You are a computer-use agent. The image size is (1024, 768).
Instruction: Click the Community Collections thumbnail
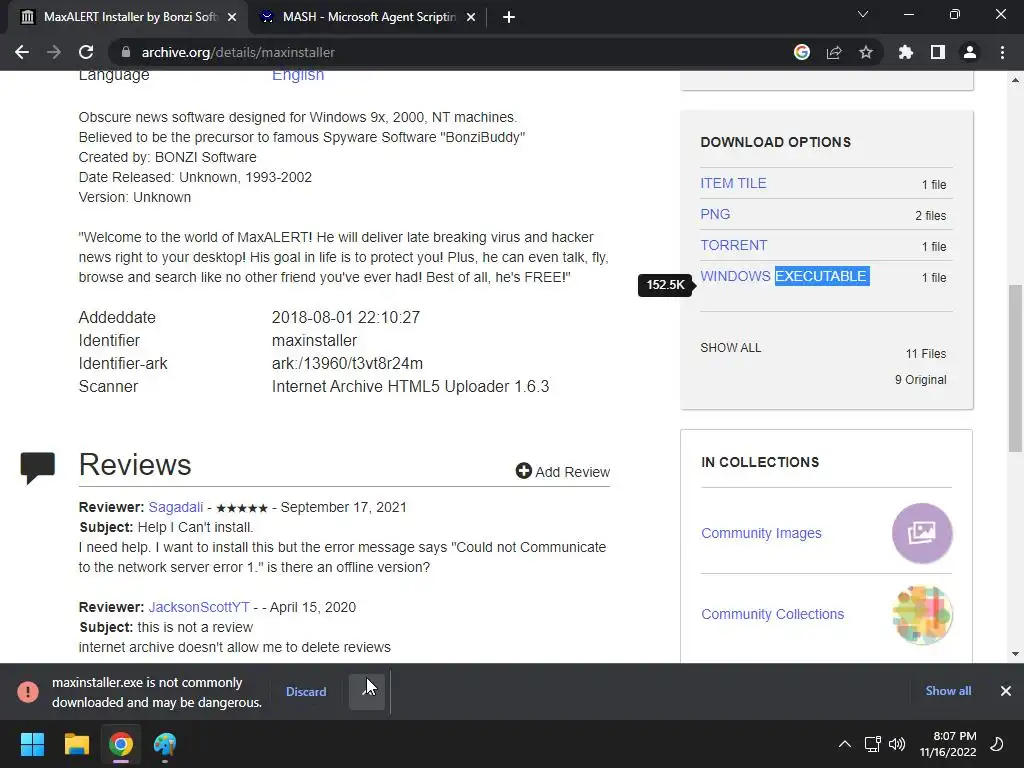(x=922, y=615)
